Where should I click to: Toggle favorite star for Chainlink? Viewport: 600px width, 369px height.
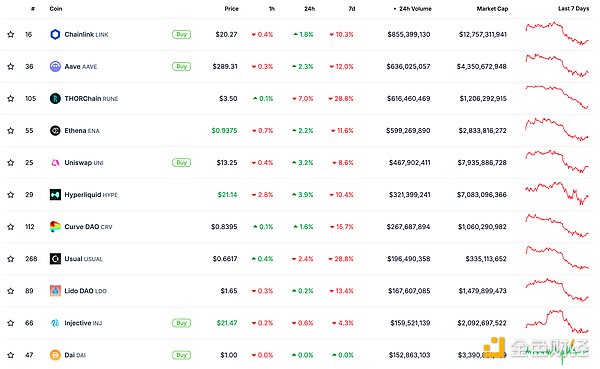[11, 34]
